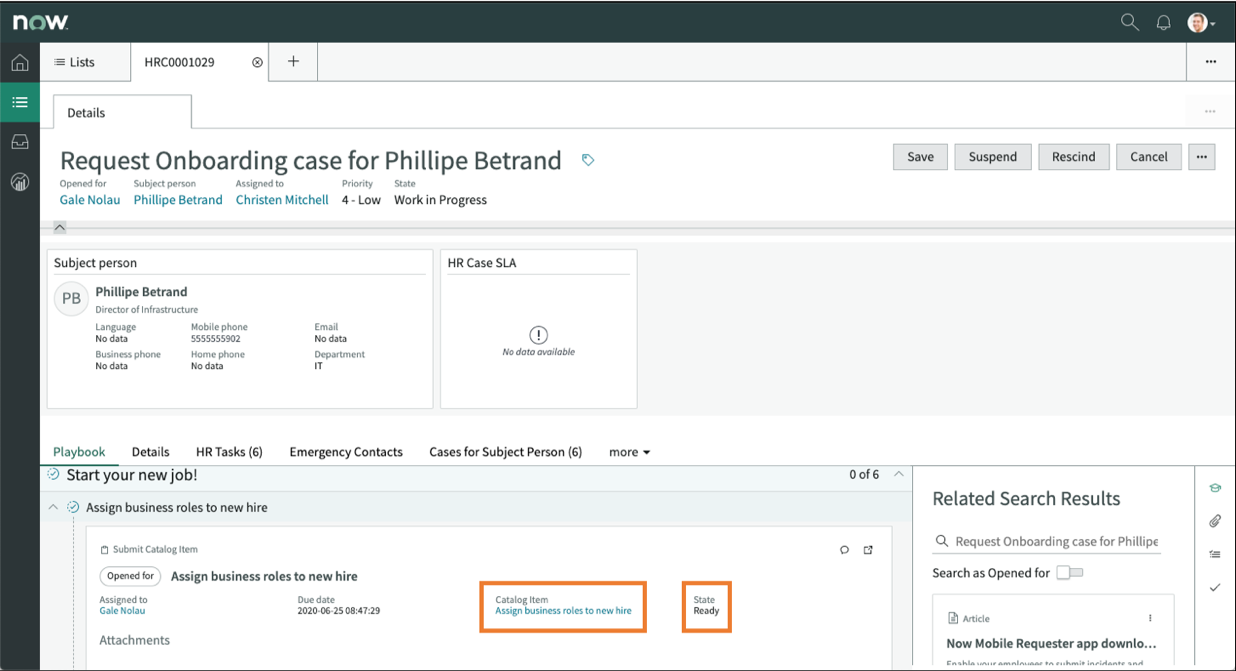Open the notifications bell
Screen dimensions: 1236x671
[1163, 22]
